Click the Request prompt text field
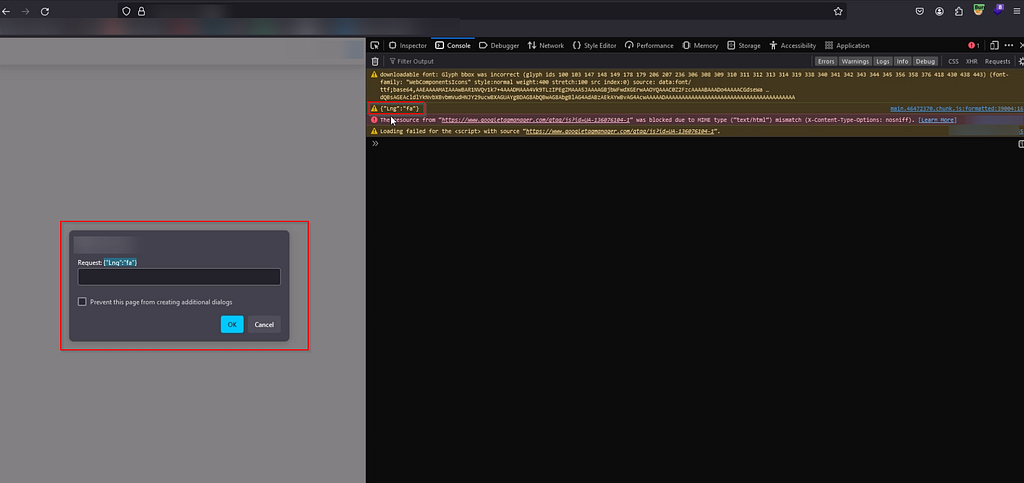The width and height of the screenshot is (1024, 483). coord(179,277)
